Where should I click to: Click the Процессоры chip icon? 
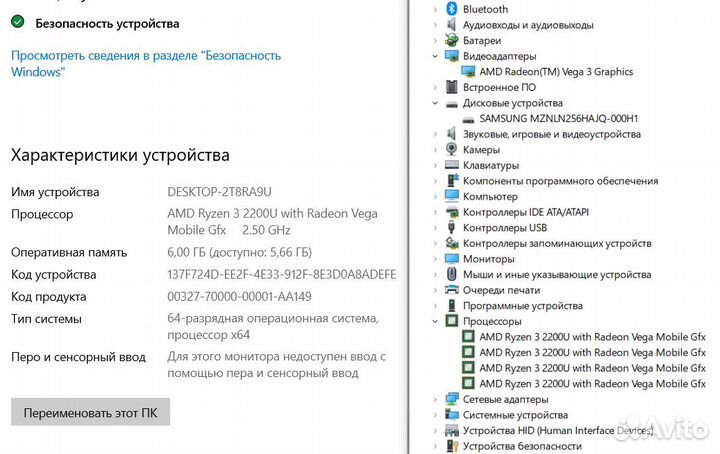click(452, 321)
